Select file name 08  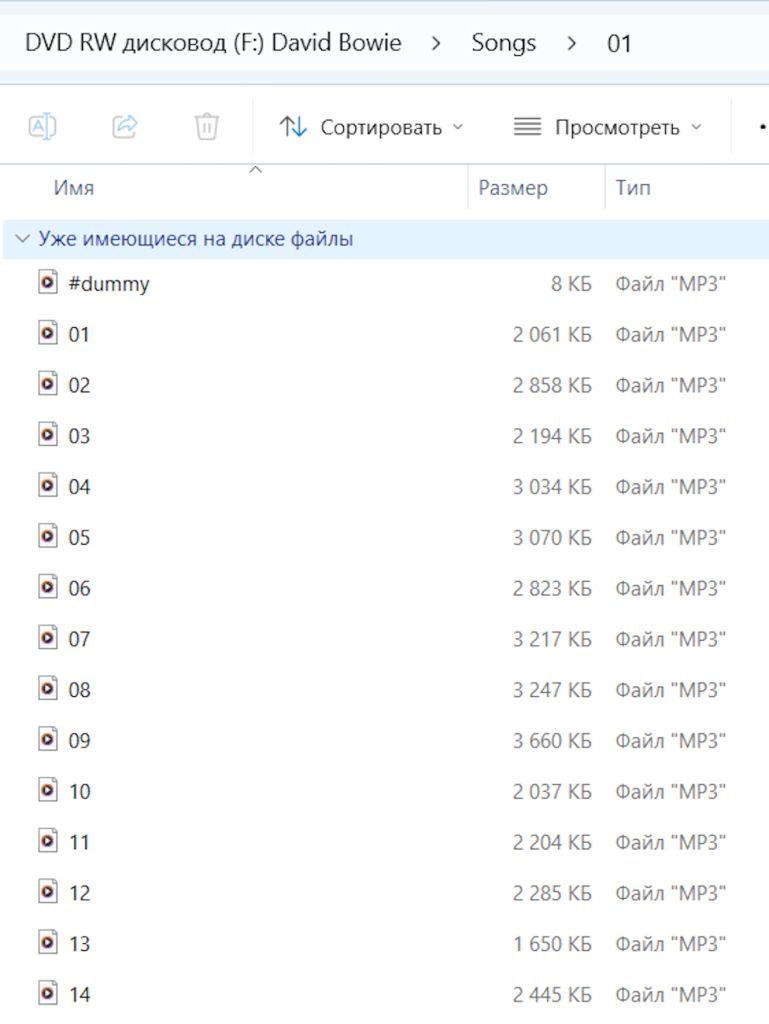[x=79, y=690]
